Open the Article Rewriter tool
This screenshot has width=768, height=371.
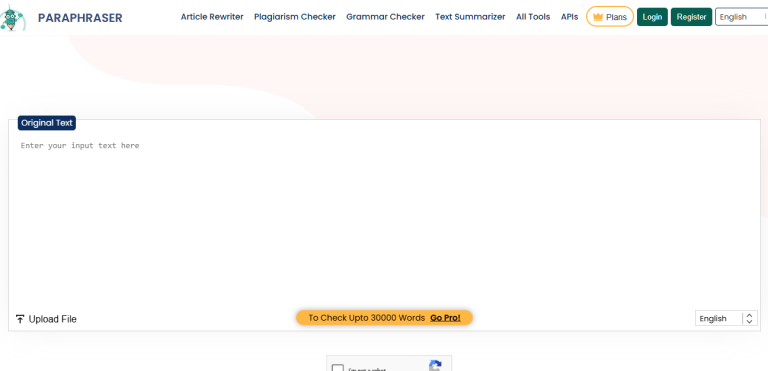coord(212,17)
